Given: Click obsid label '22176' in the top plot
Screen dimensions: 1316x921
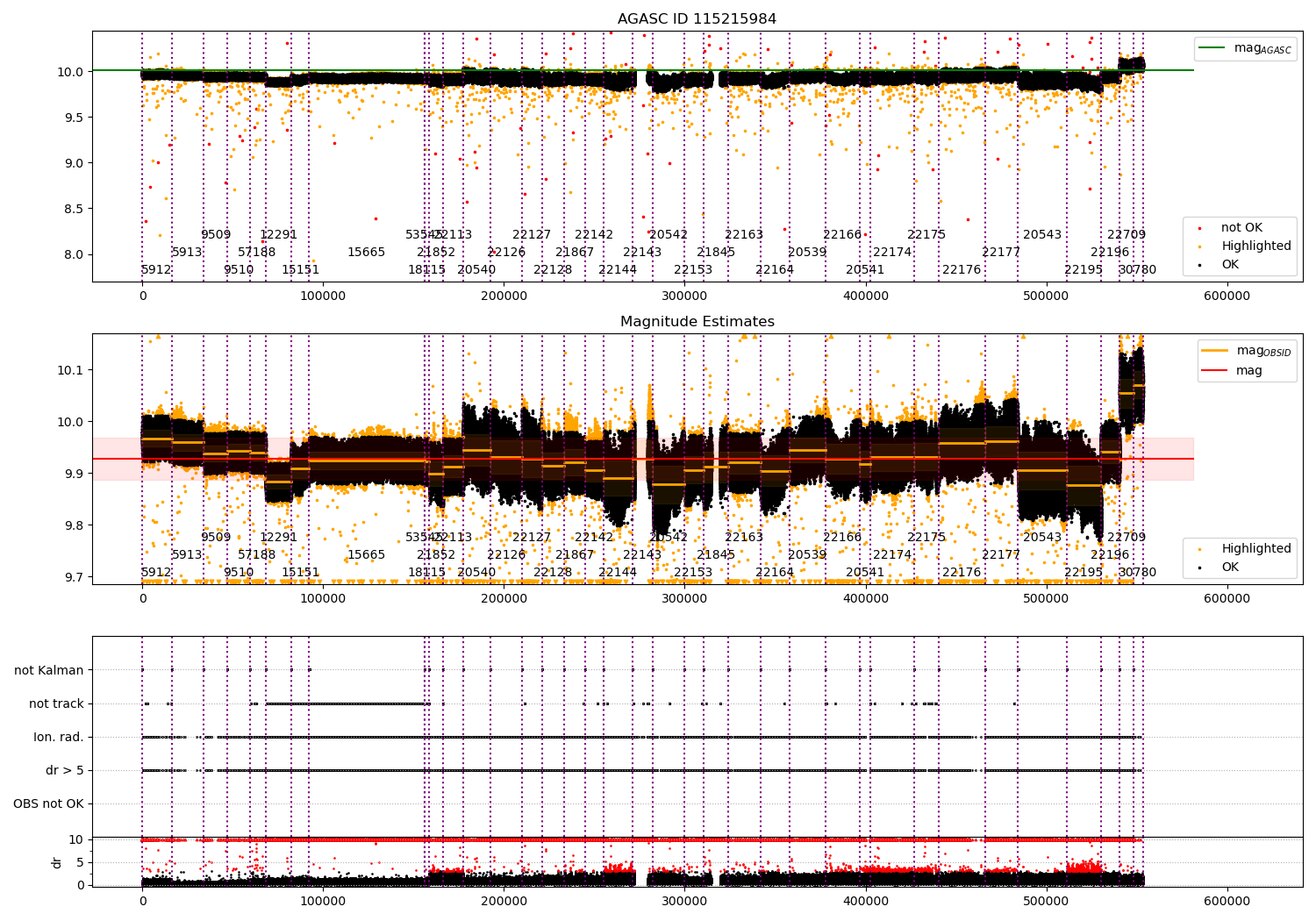Looking at the screenshot, I should [x=962, y=270].
